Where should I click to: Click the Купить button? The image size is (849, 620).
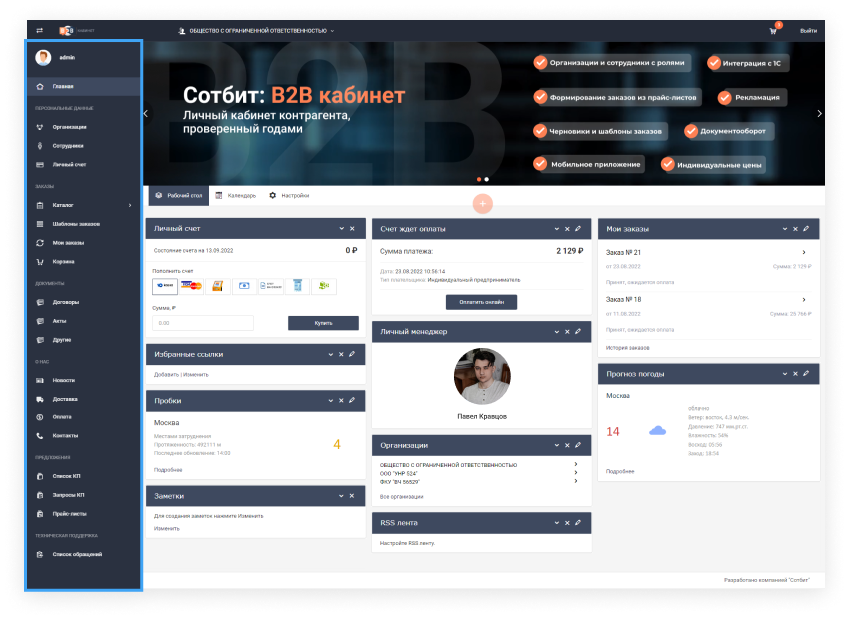(323, 323)
